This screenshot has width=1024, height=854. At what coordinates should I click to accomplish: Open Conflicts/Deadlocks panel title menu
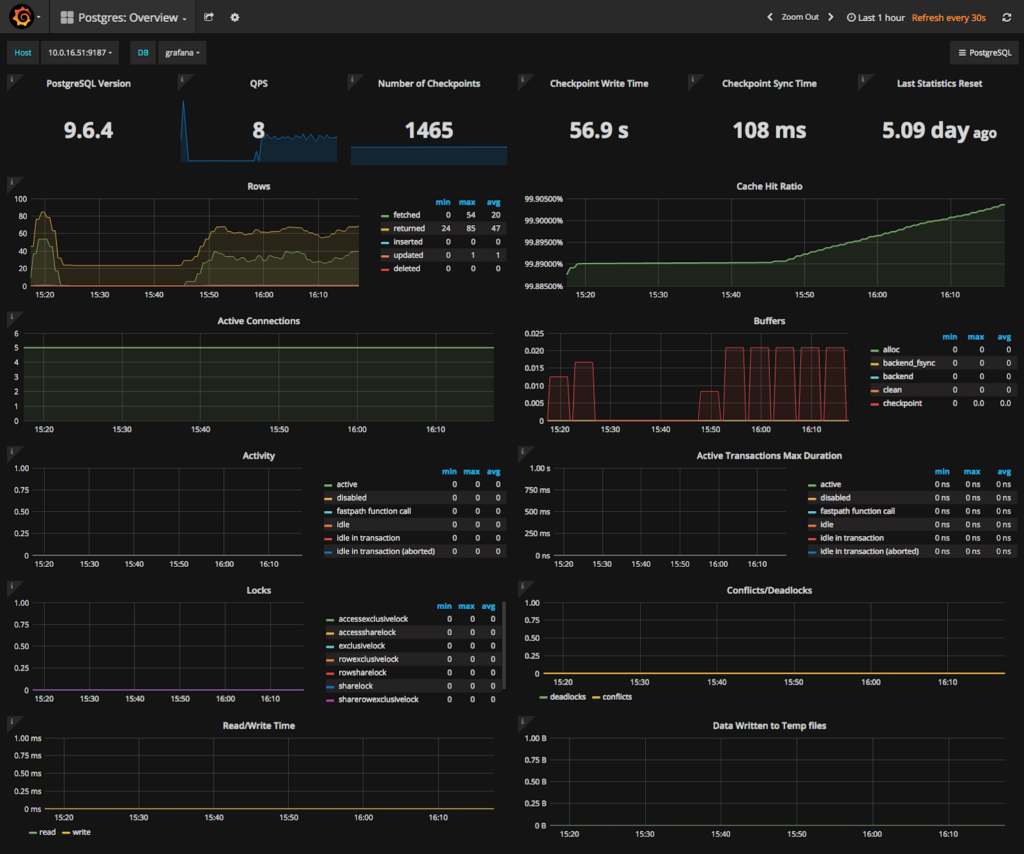(x=769, y=590)
